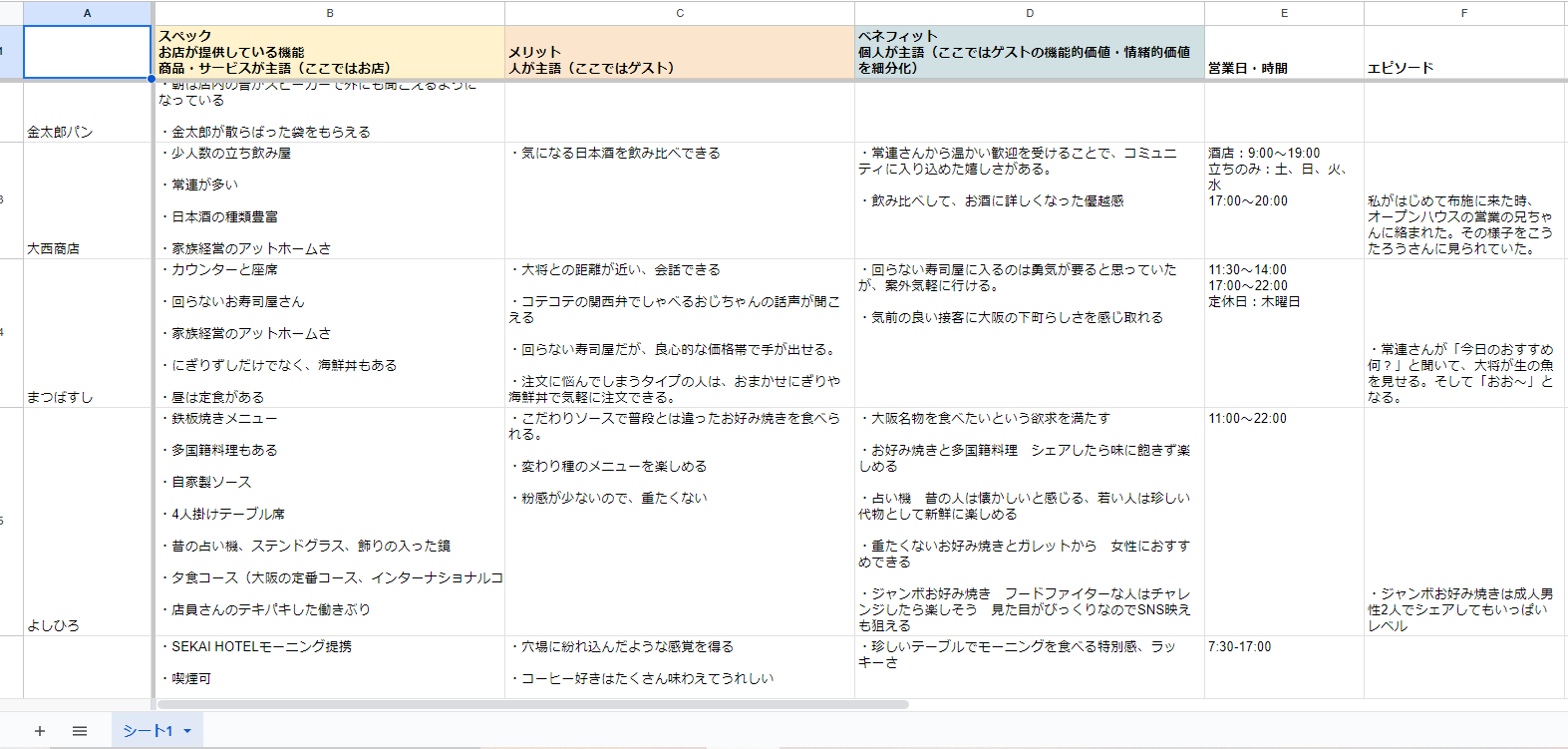Screen dimensions: 1568x749
Task: Select column D header
Action: click(1030, 13)
